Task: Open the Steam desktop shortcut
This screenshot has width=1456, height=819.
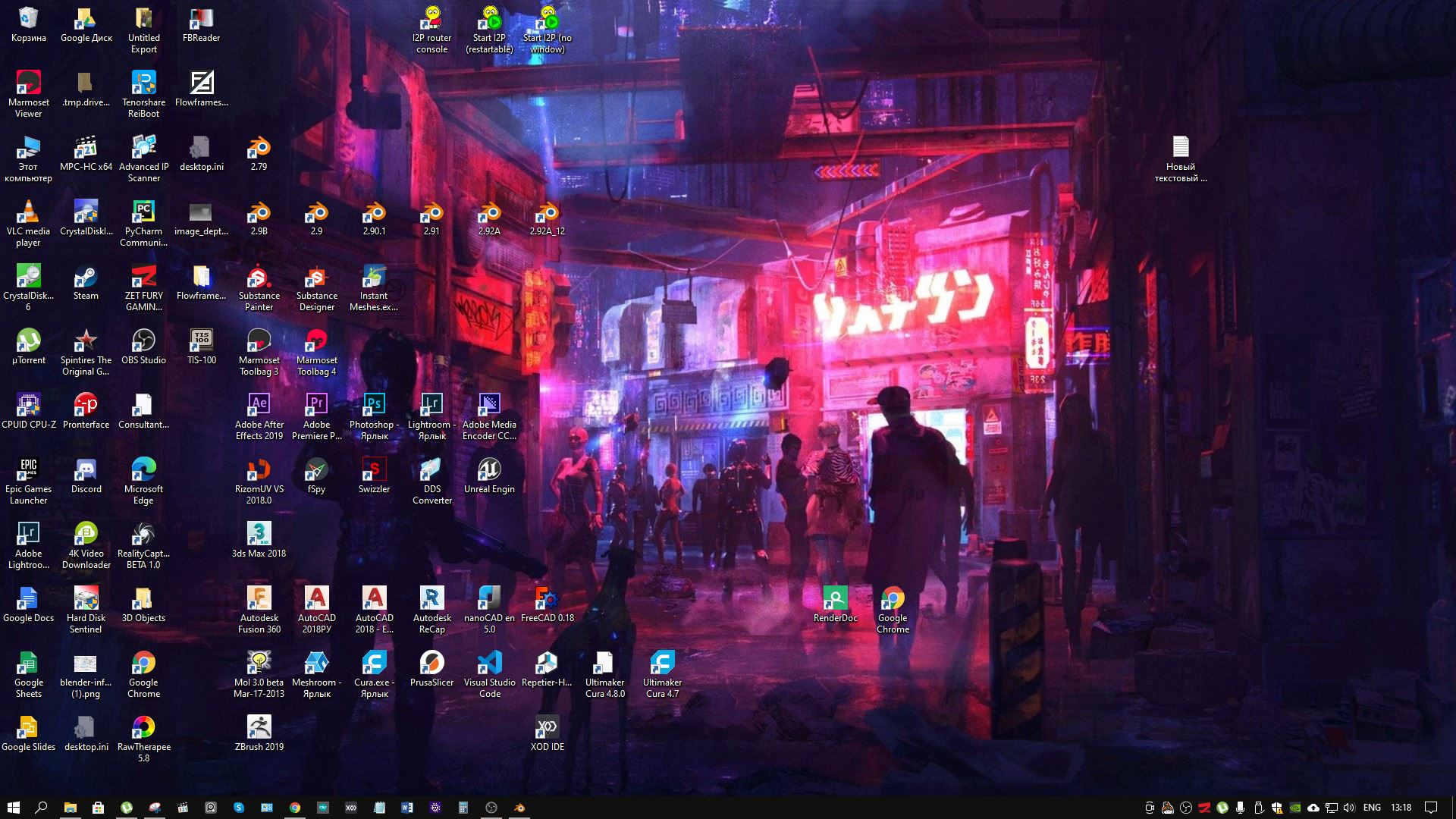Action: point(86,282)
